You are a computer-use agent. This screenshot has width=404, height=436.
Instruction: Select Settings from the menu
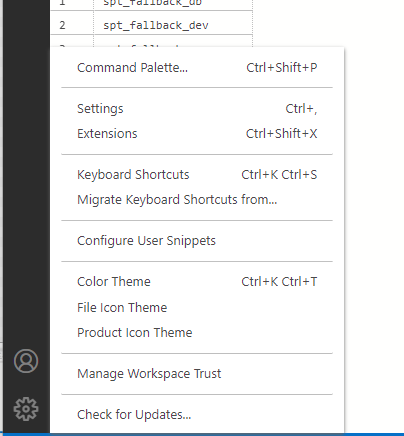pyautogui.click(x=197, y=109)
